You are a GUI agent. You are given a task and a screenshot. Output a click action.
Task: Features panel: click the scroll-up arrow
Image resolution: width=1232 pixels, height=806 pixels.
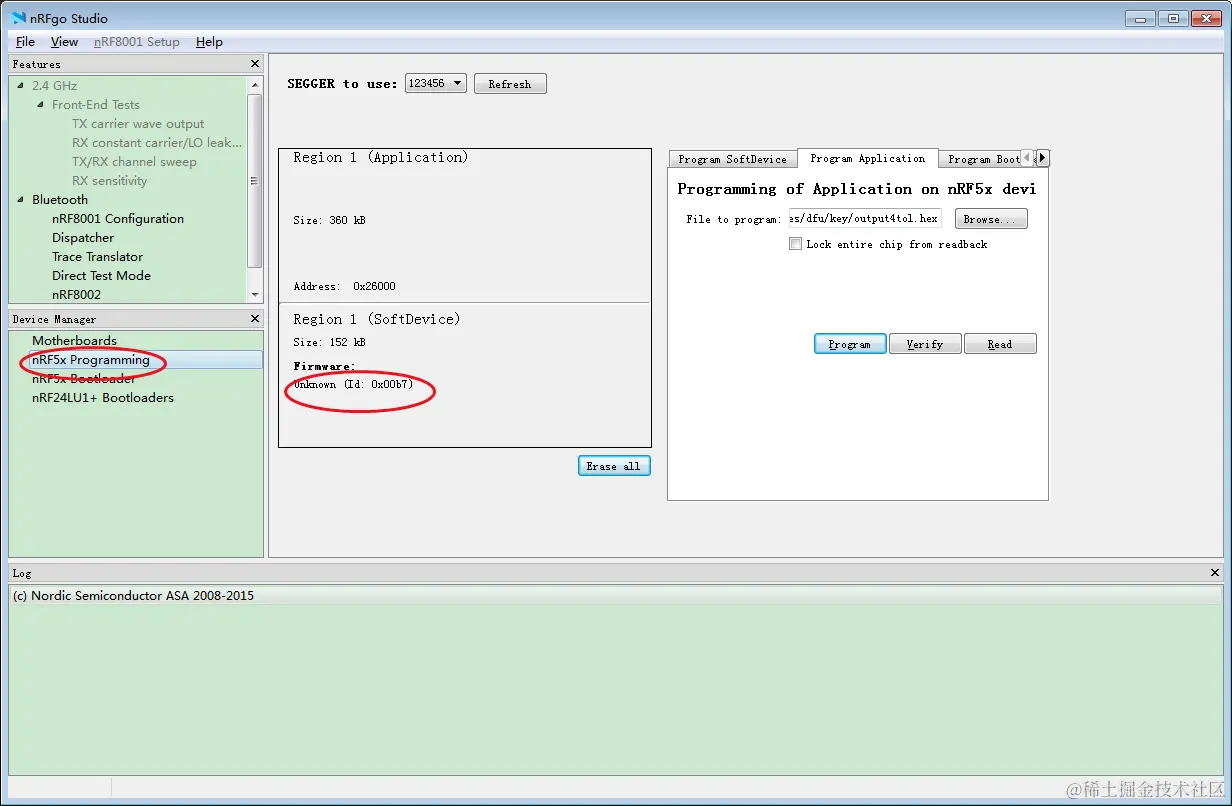[255, 83]
